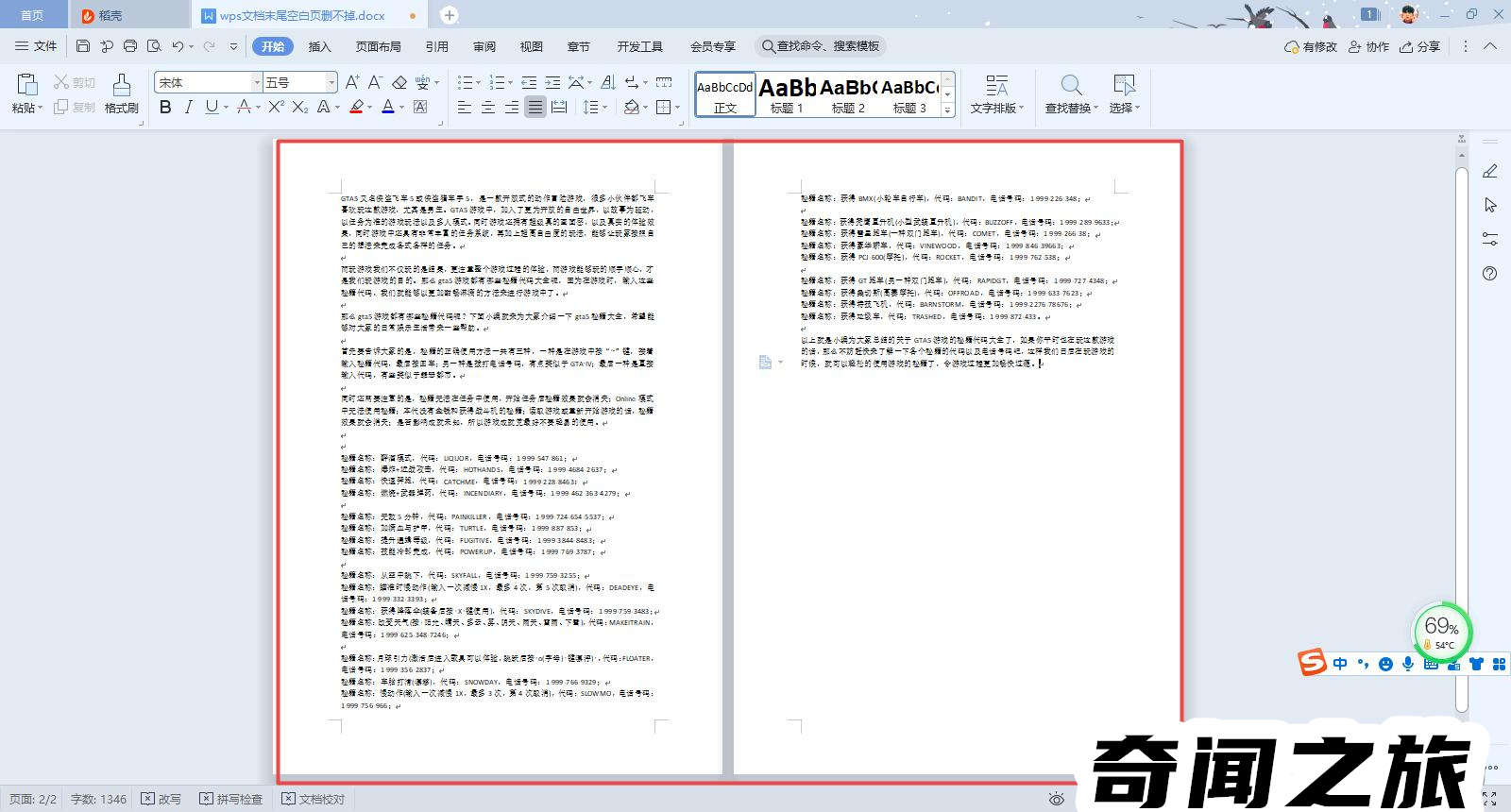Screen dimensions: 1511x812
Task: Apply superscript with the X² icon
Action: click(276, 107)
